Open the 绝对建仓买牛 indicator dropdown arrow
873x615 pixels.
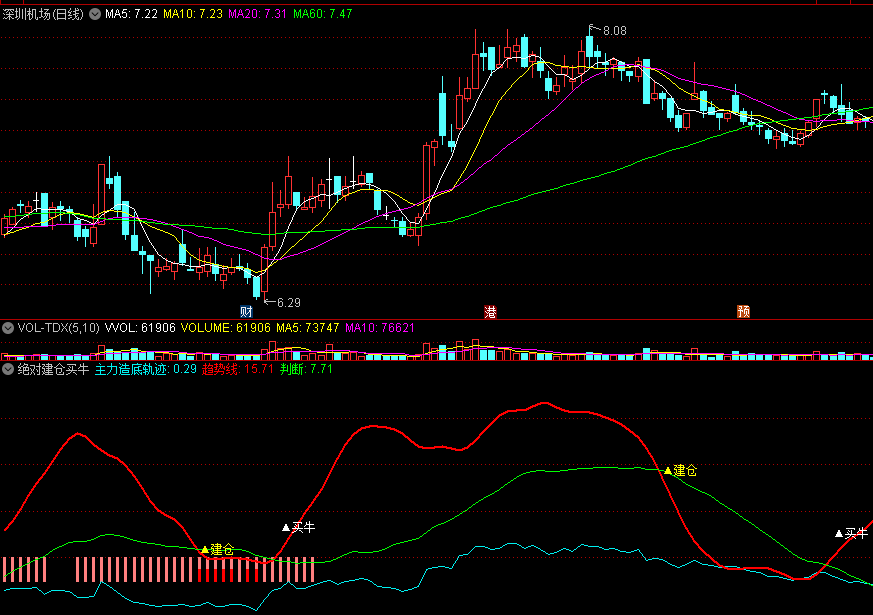8,369
